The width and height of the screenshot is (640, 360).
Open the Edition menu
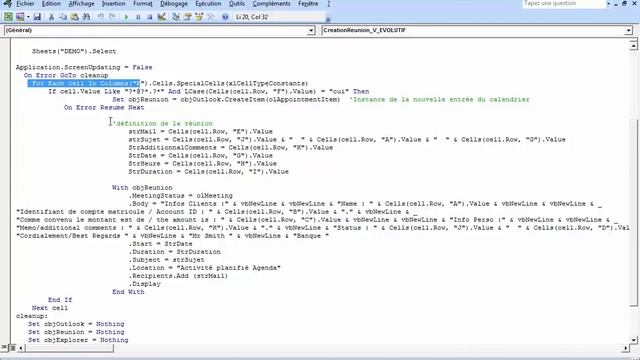click(51, 4)
